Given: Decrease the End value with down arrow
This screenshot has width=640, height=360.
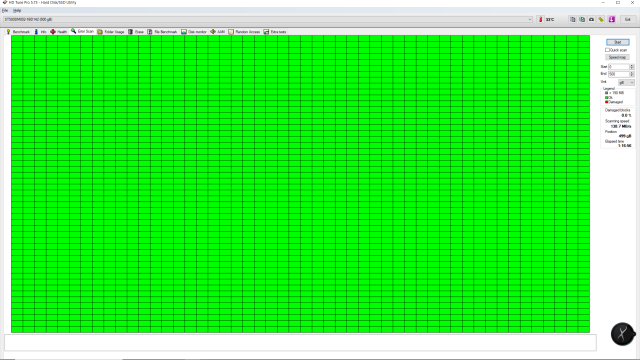Looking at the screenshot, I should pos(632,76).
